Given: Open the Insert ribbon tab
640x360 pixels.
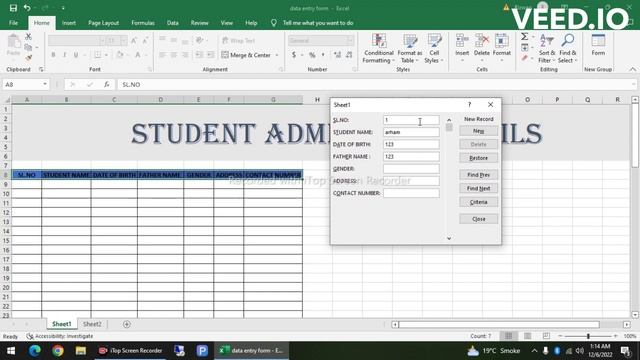Looking at the screenshot, I should click(69, 23).
